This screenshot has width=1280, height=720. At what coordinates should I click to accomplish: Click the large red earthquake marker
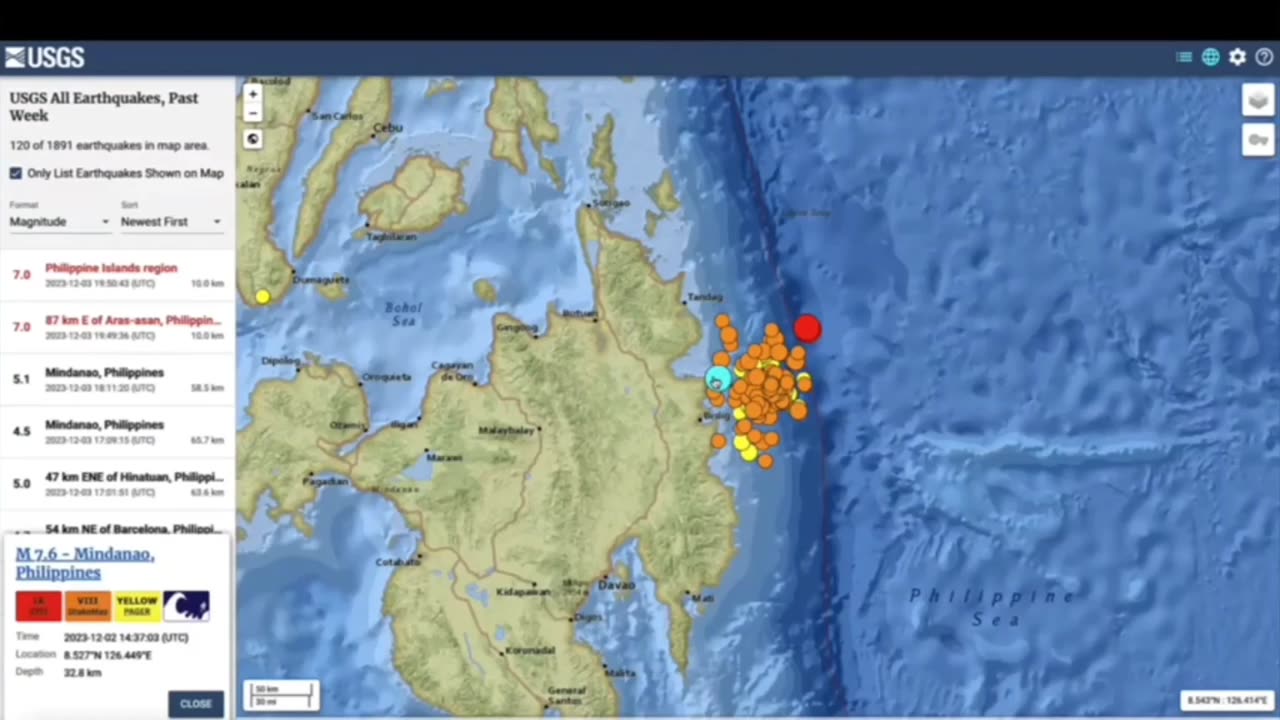point(807,328)
